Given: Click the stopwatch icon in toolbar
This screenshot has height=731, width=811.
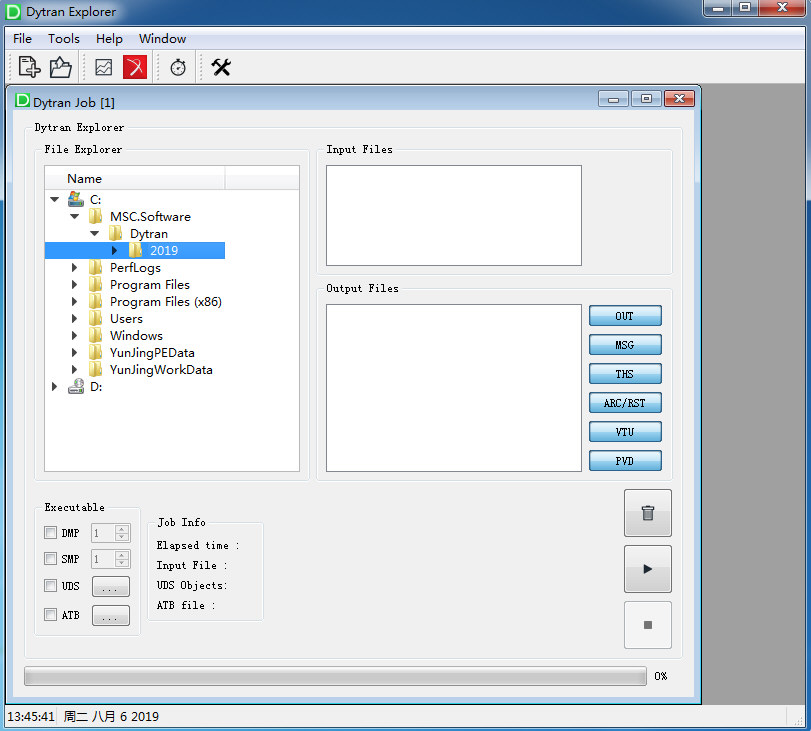Looking at the screenshot, I should tap(178, 67).
